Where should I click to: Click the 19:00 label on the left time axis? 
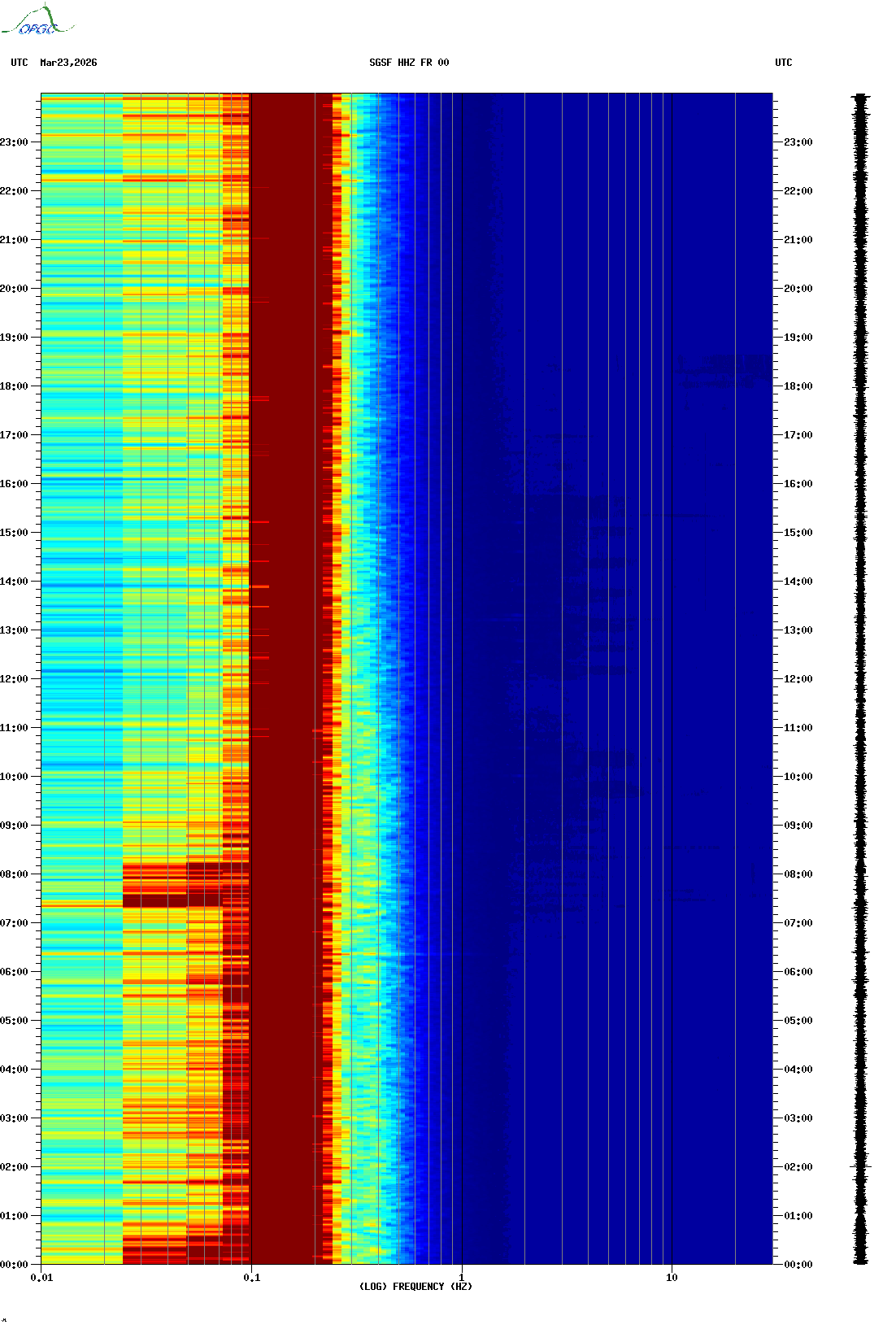tap(14, 338)
